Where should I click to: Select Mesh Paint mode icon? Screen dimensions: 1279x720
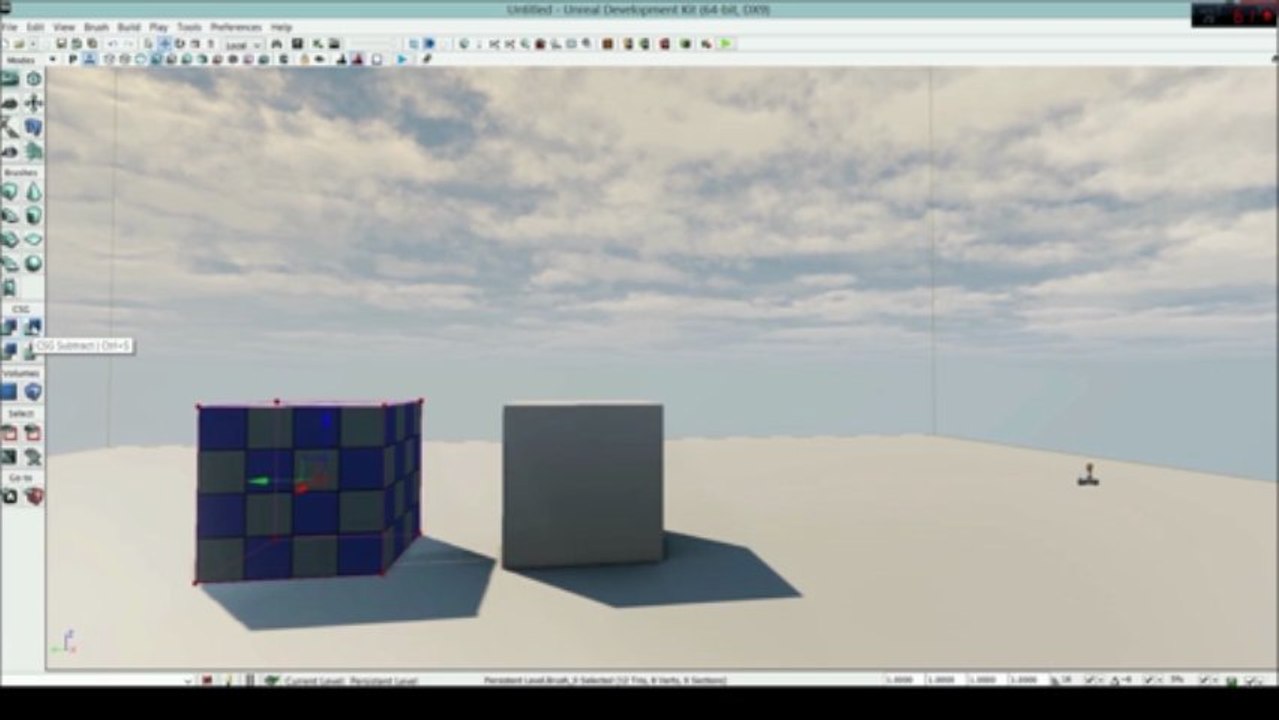[x=10, y=127]
